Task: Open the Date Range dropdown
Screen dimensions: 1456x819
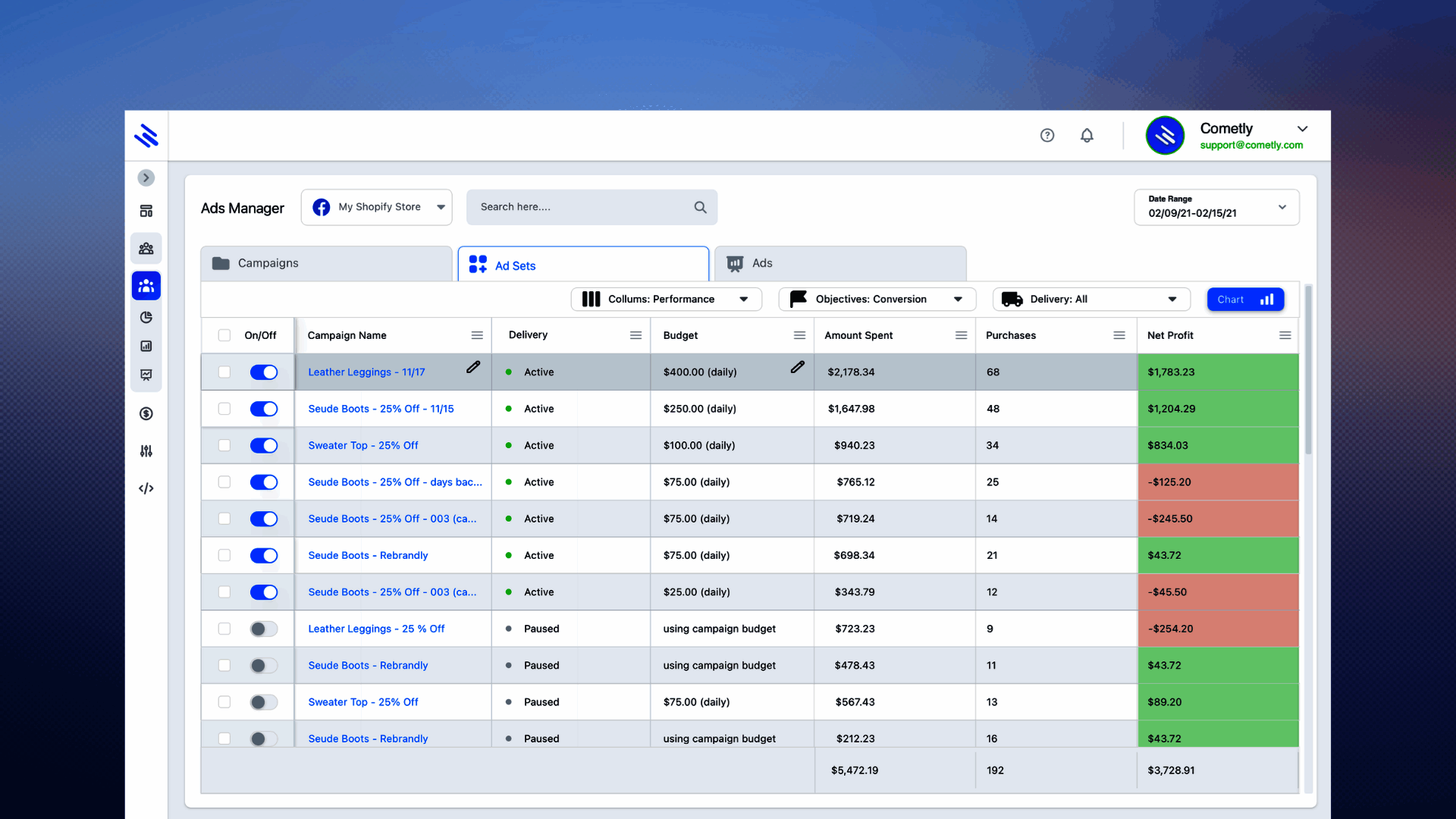Action: coord(1216,207)
